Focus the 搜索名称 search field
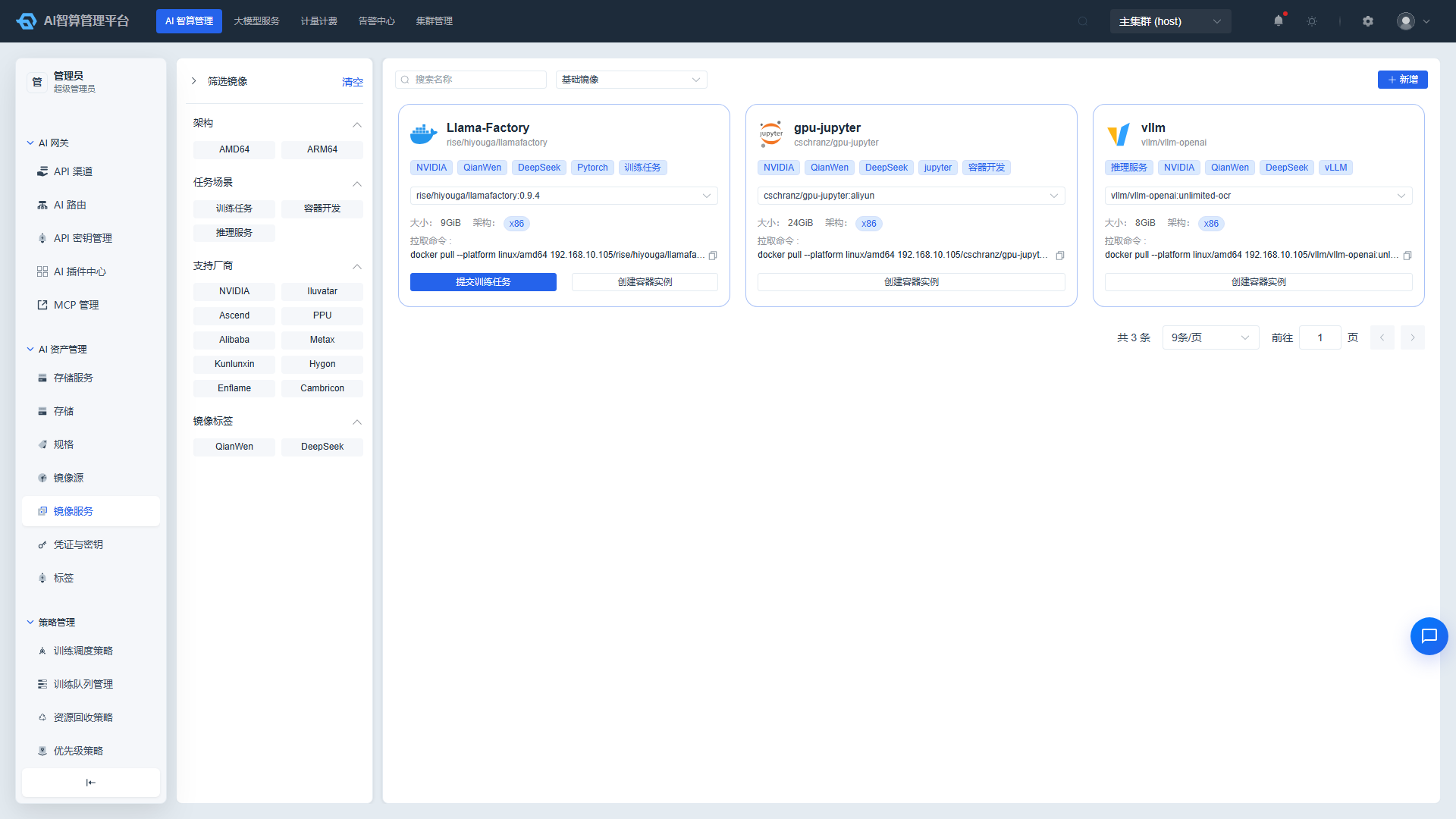This screenshot has height=819, width=1456. point(471,80)
